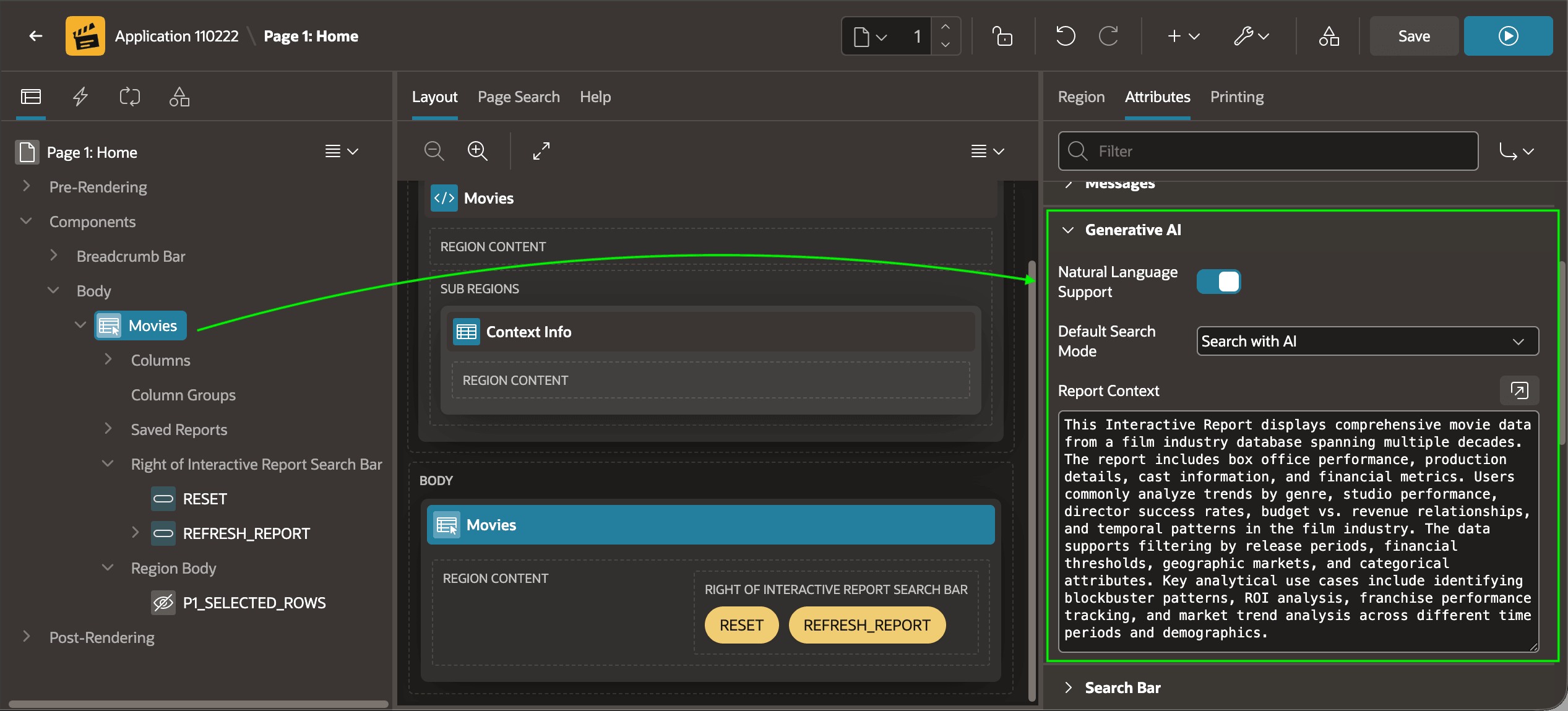Collapse the Movies region tree node
This screenshot has width=1568, height=711.
tap(80, 325)
